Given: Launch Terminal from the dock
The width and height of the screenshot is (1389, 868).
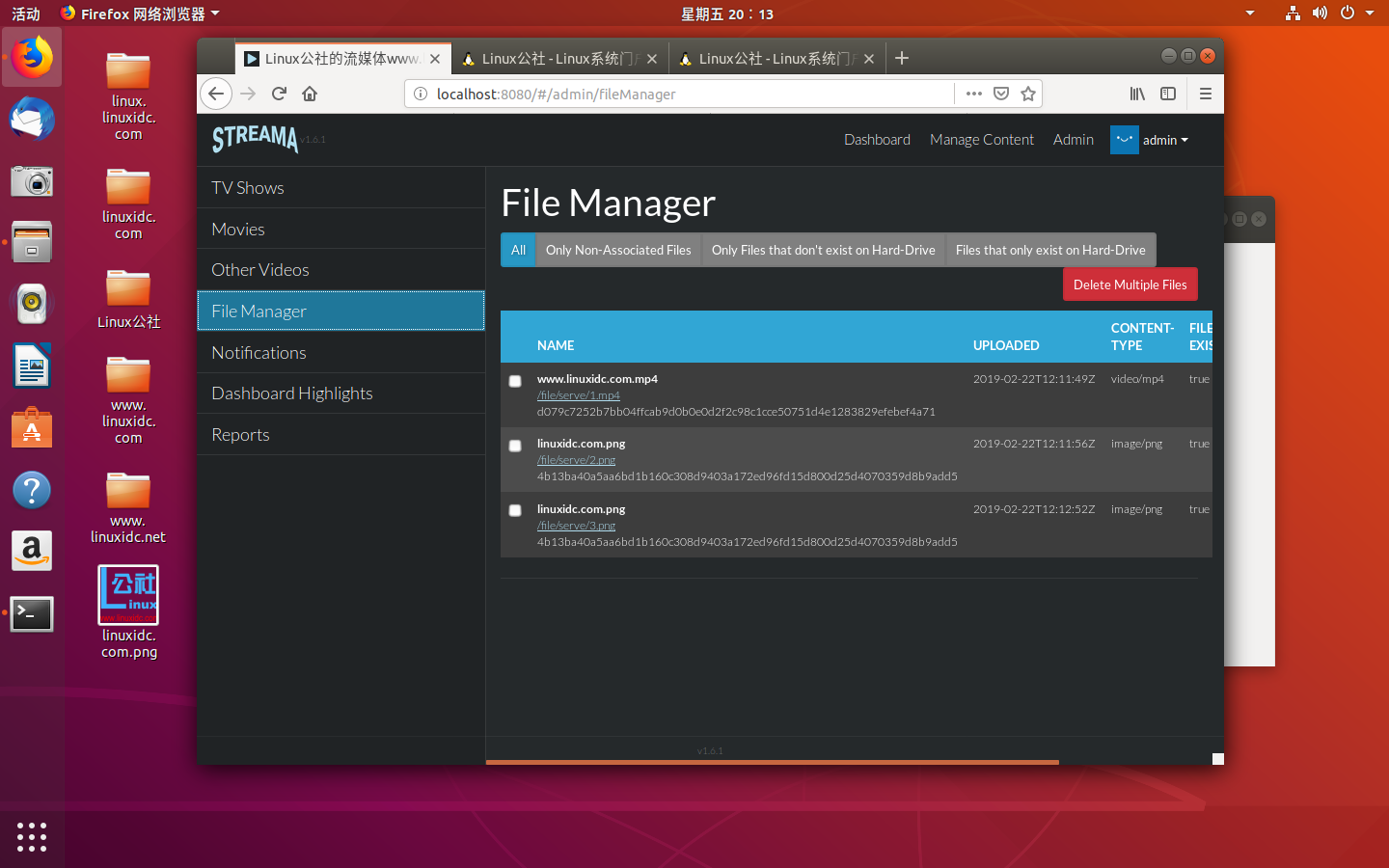Looking at the screenshot, I should (x=32, y=614).
